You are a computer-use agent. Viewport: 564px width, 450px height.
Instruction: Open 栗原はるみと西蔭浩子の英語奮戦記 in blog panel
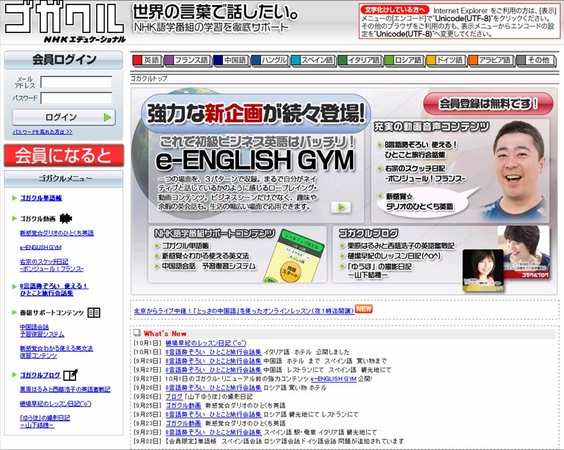[401, 246]
